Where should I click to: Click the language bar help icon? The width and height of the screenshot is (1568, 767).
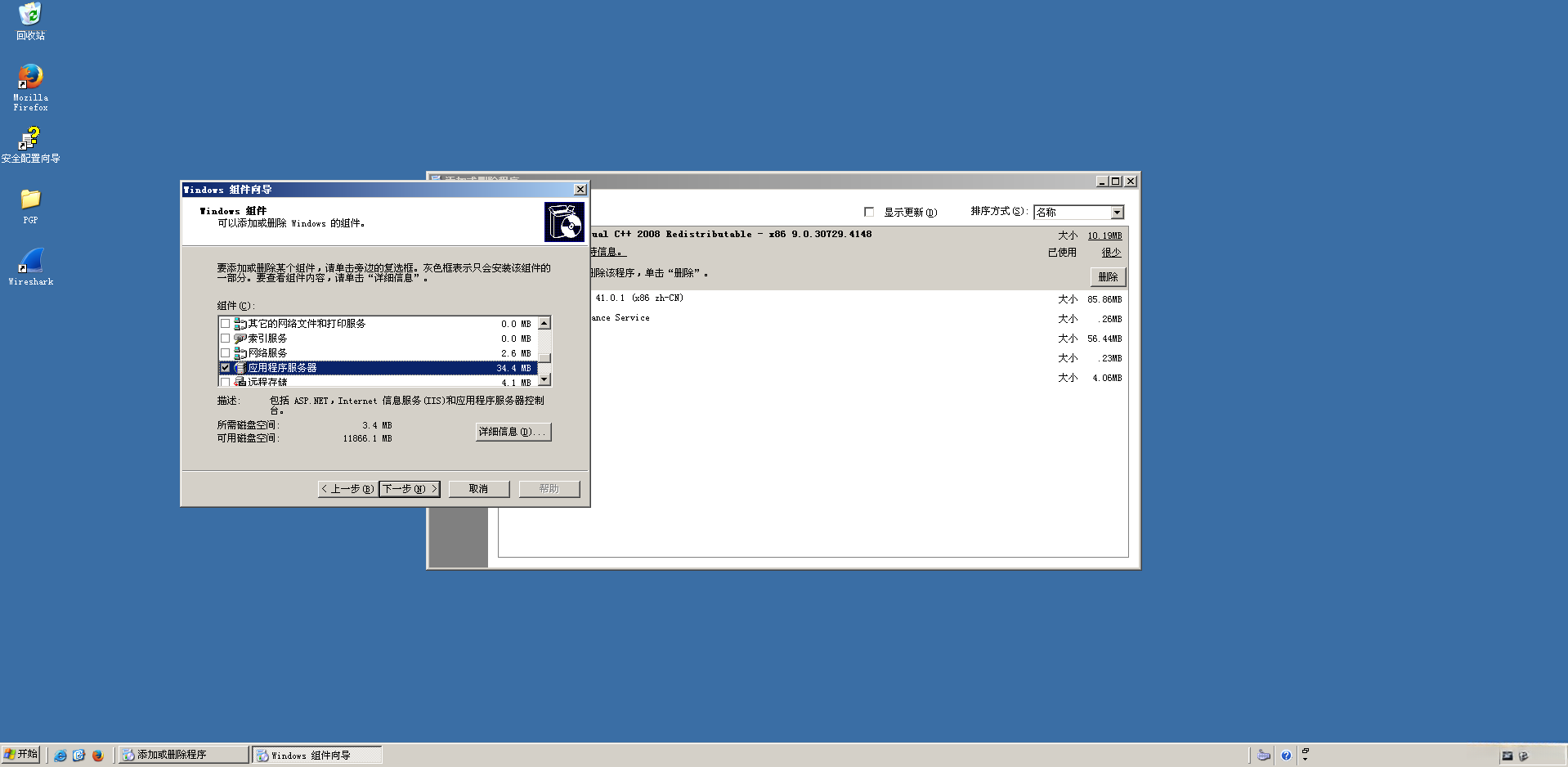click(x=1286, y=756)
